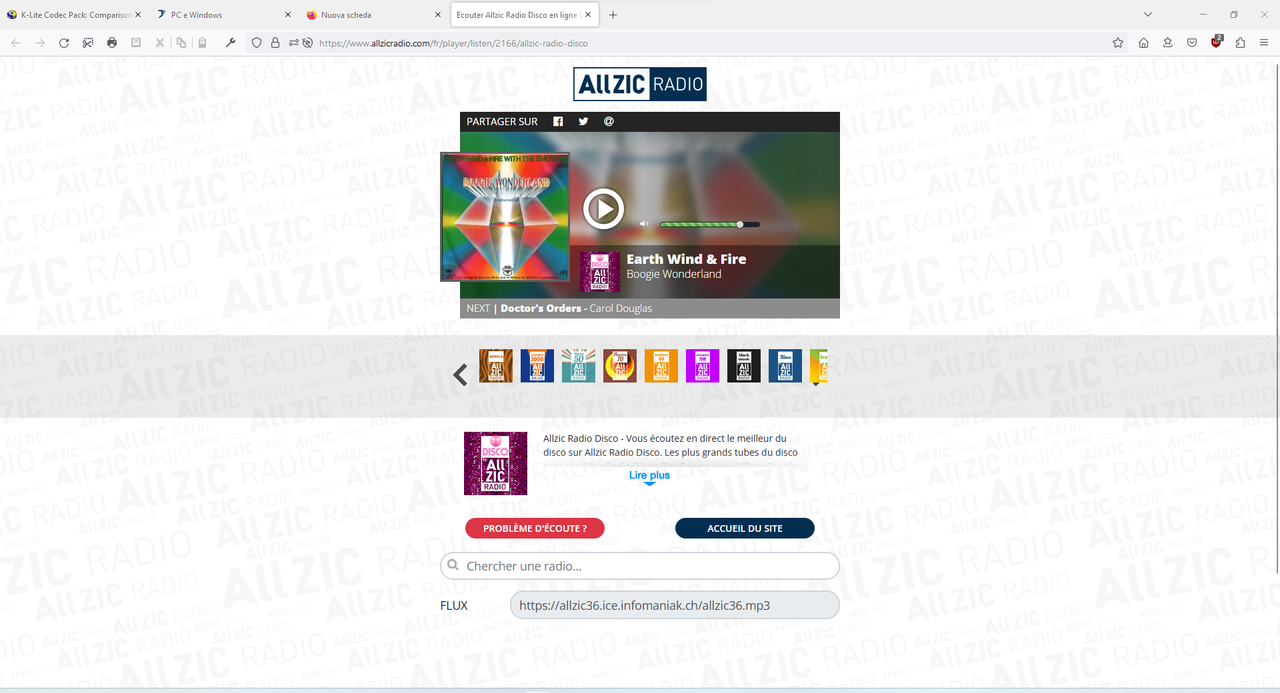Reload the page with the refresh icon
Screen dimensions: 1280x693
(x=63, y=43)
